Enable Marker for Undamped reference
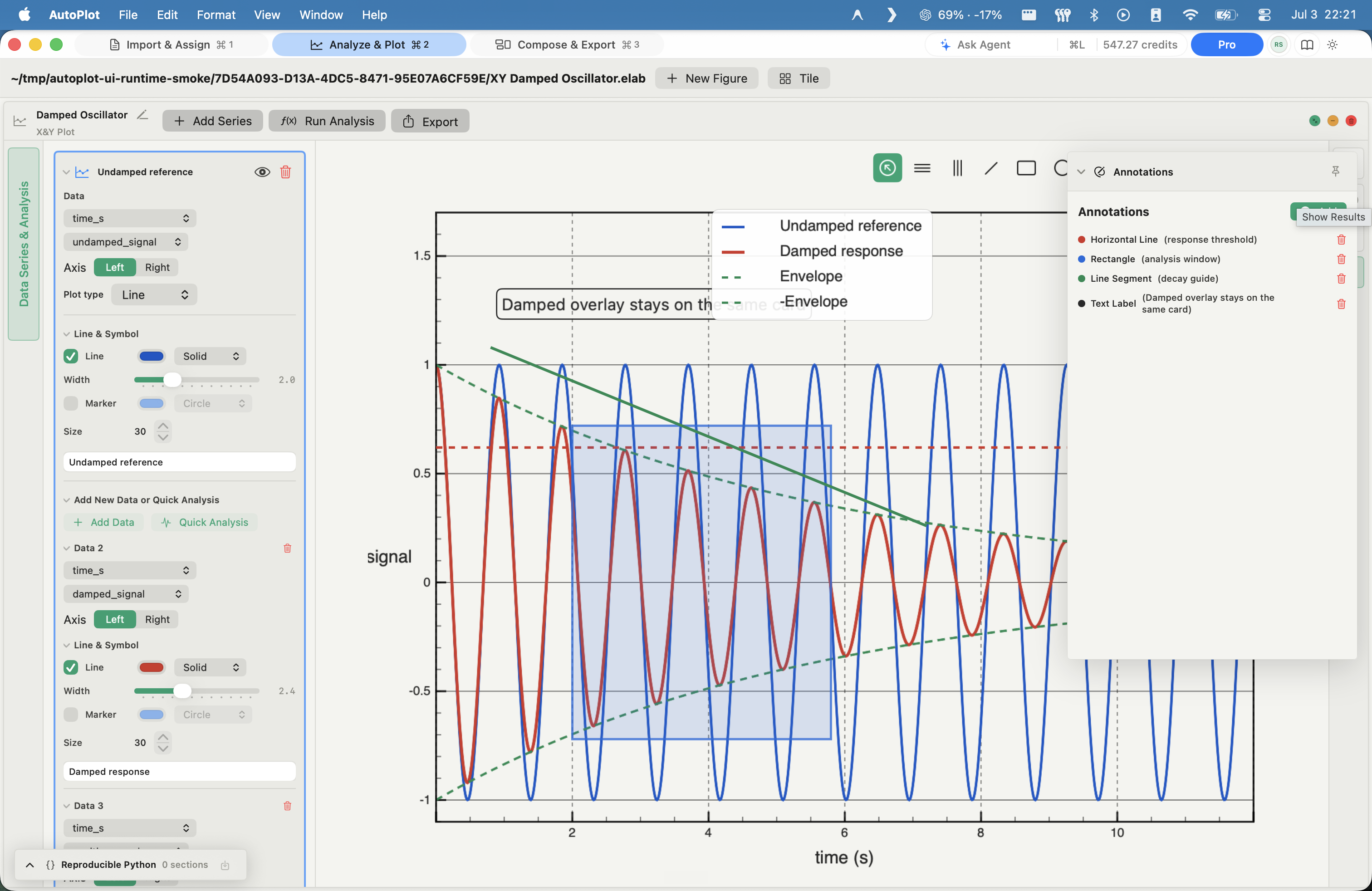The height and width of the screenshot is (891, 1372). pos(71,403)
